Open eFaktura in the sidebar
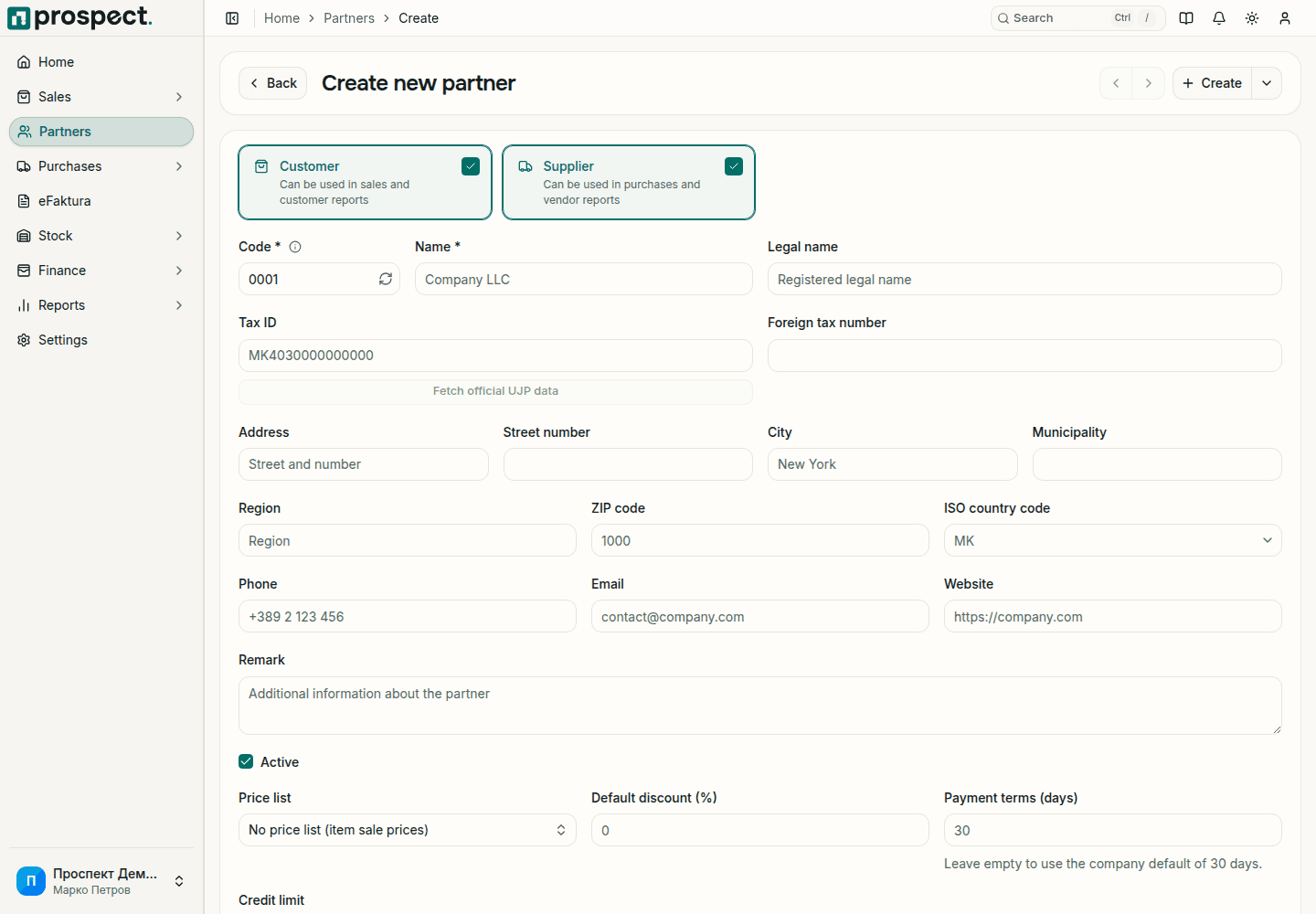The width and height of the screenshot is (1316, 914). (x=101, y=201)
